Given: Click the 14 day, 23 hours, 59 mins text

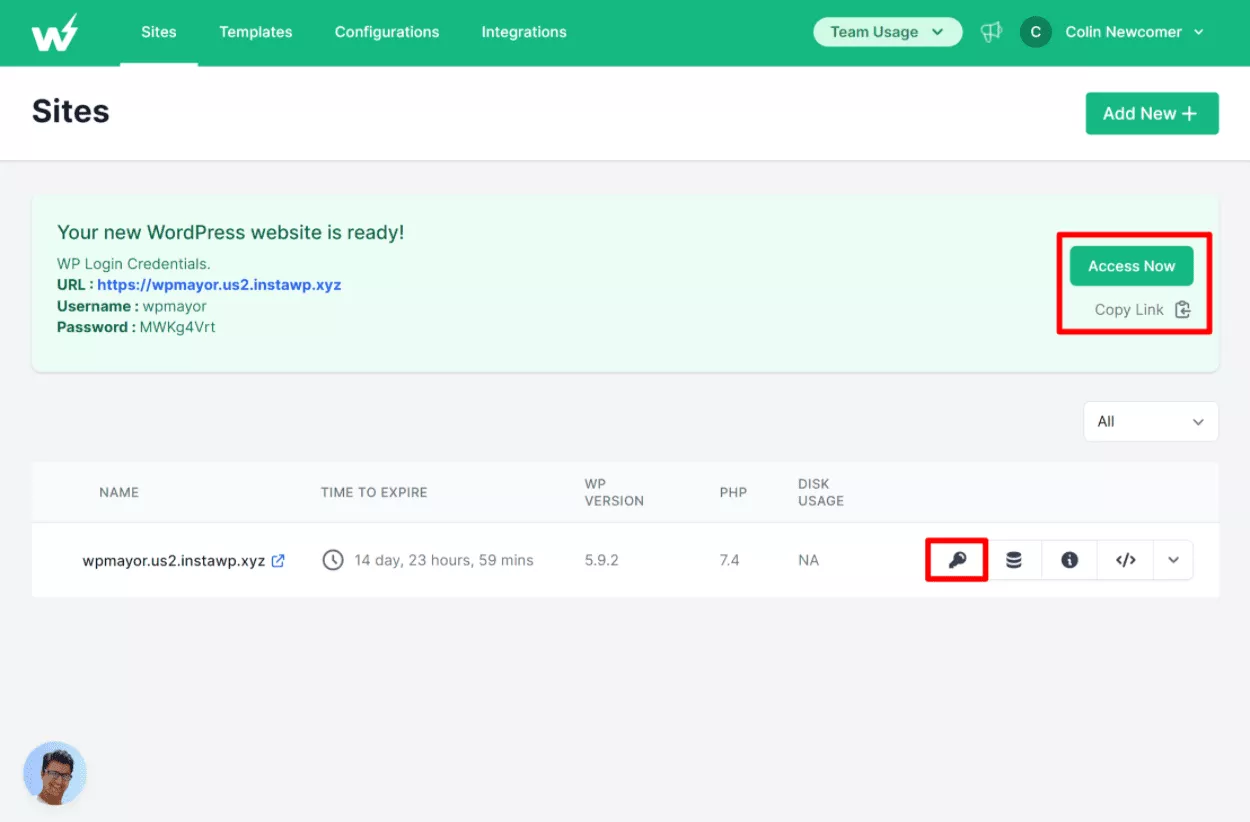Looking at the screenshot, I should click(x=444, y=560).
